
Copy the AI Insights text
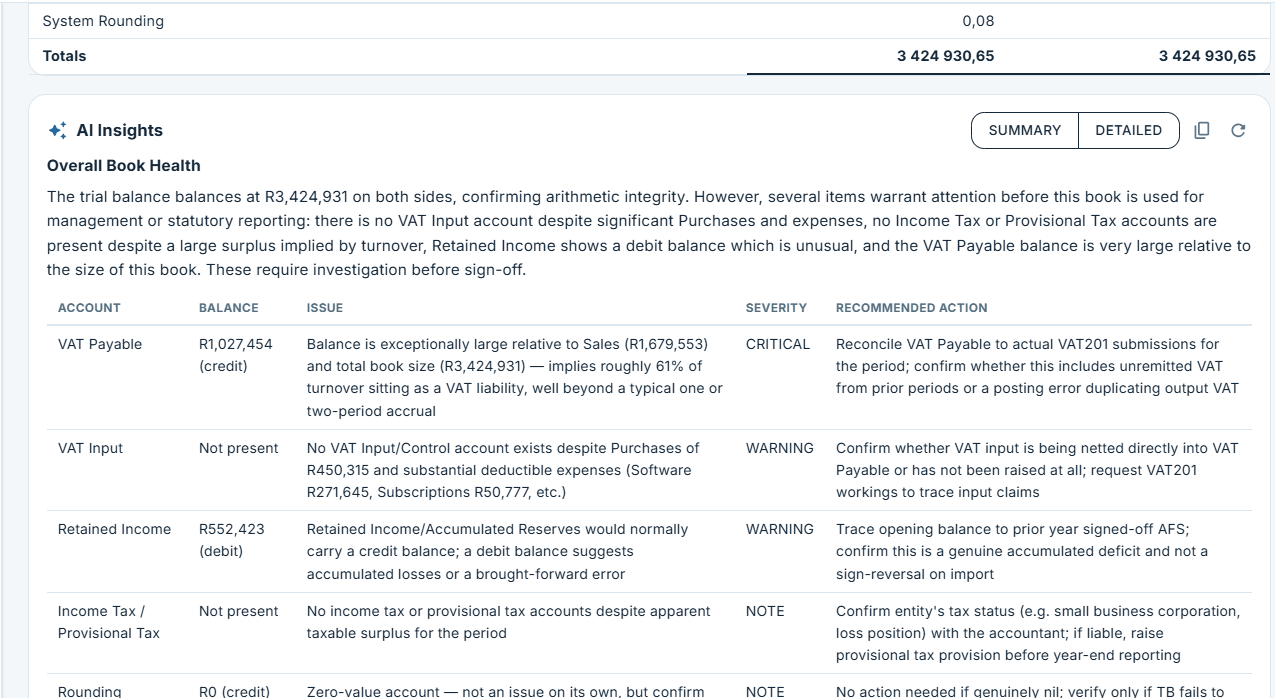tap(1202, 130)
